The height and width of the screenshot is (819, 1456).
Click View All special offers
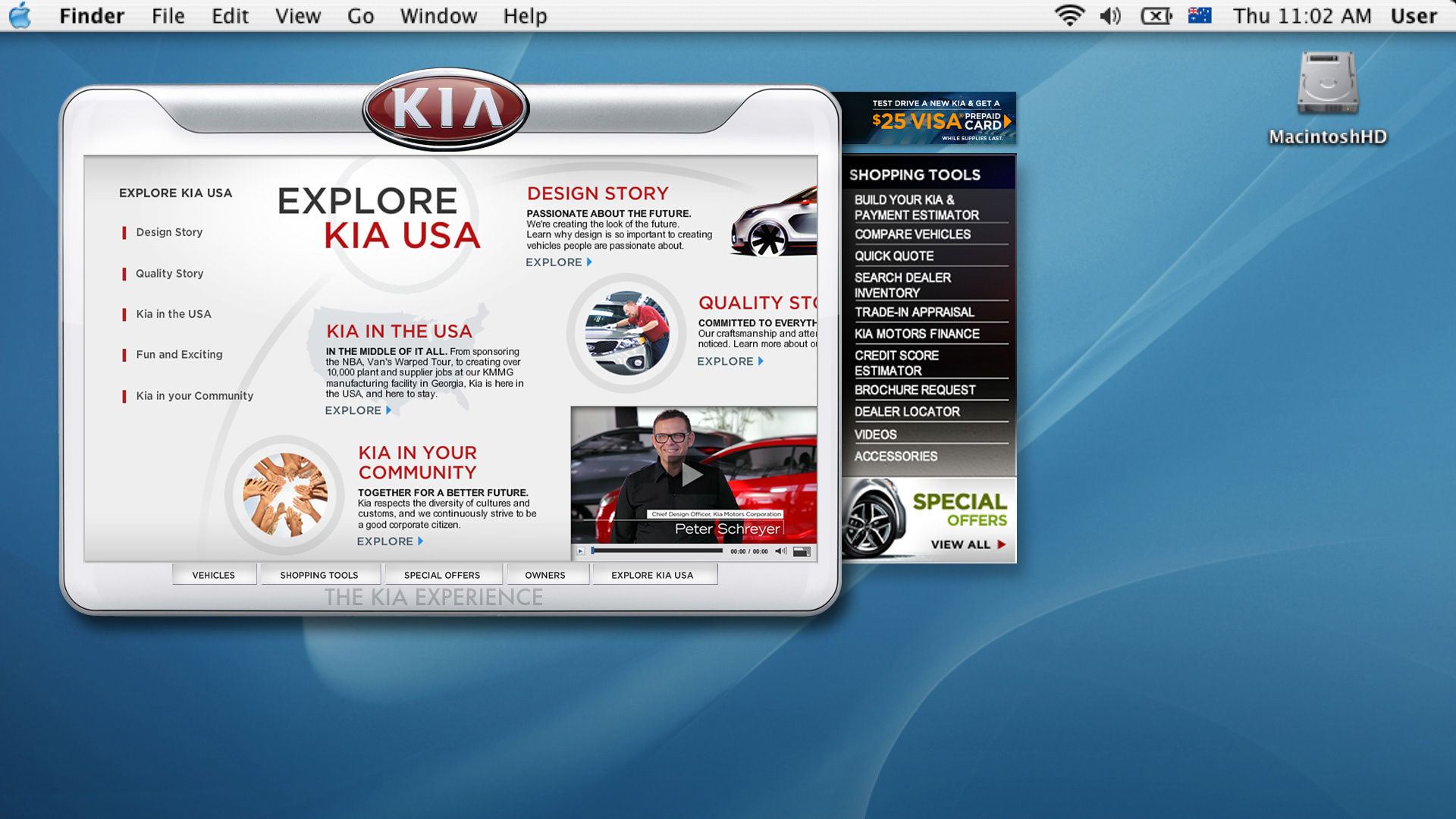tap(960, 544)
